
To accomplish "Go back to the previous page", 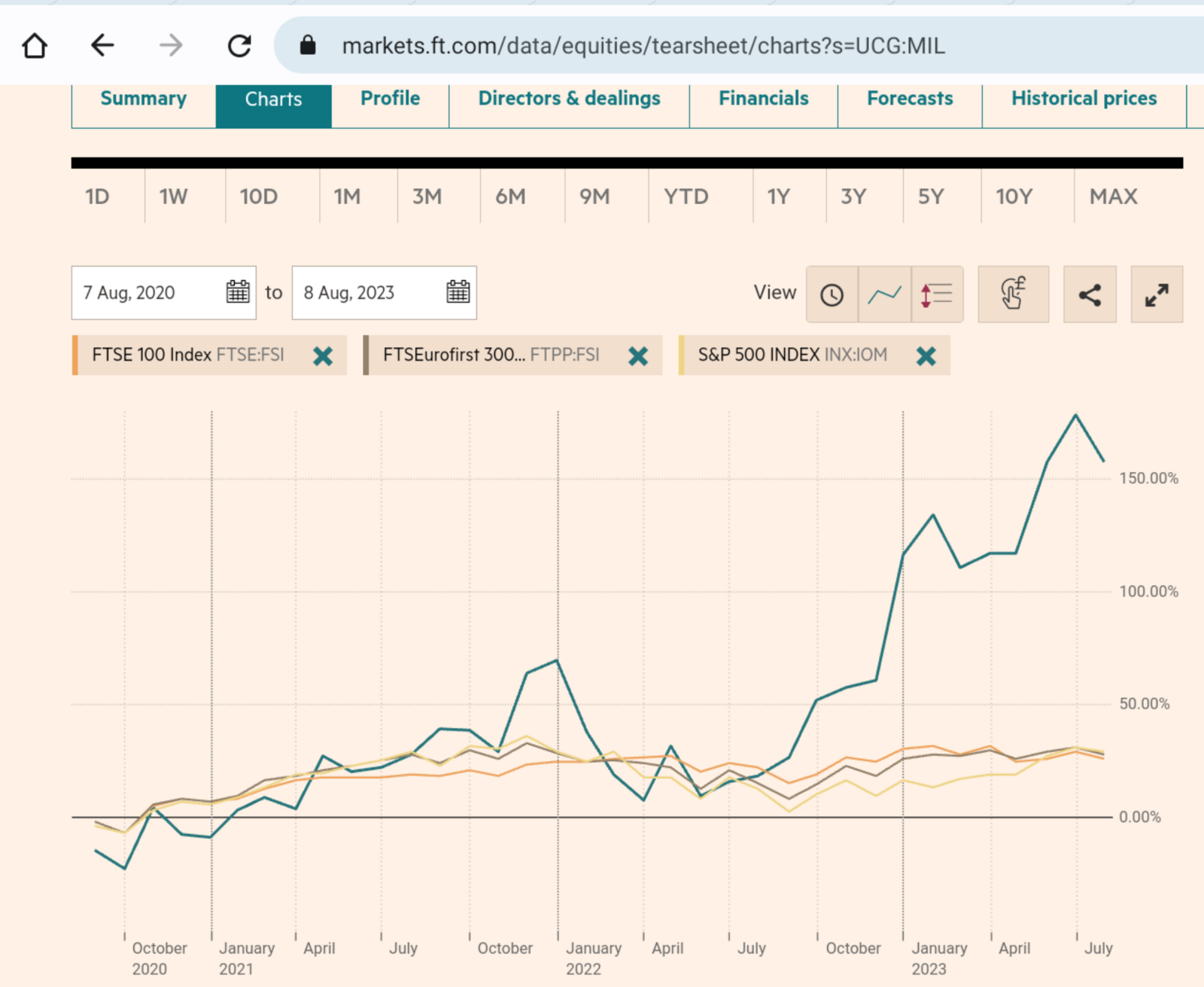I will pos(102,46).
